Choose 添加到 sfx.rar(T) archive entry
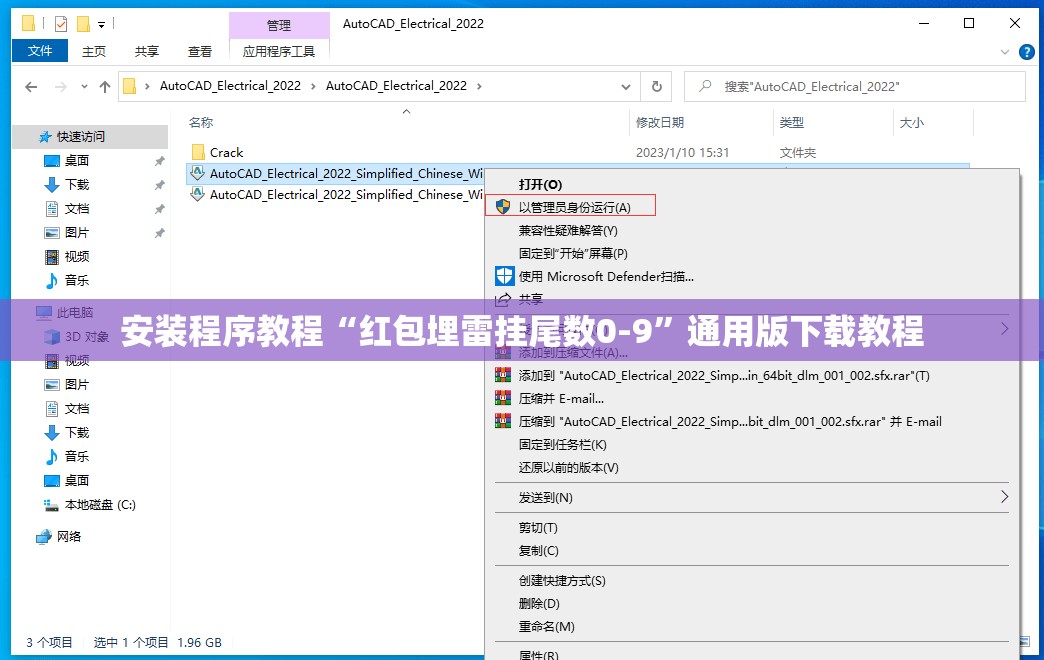 click(x=724, y=376)
